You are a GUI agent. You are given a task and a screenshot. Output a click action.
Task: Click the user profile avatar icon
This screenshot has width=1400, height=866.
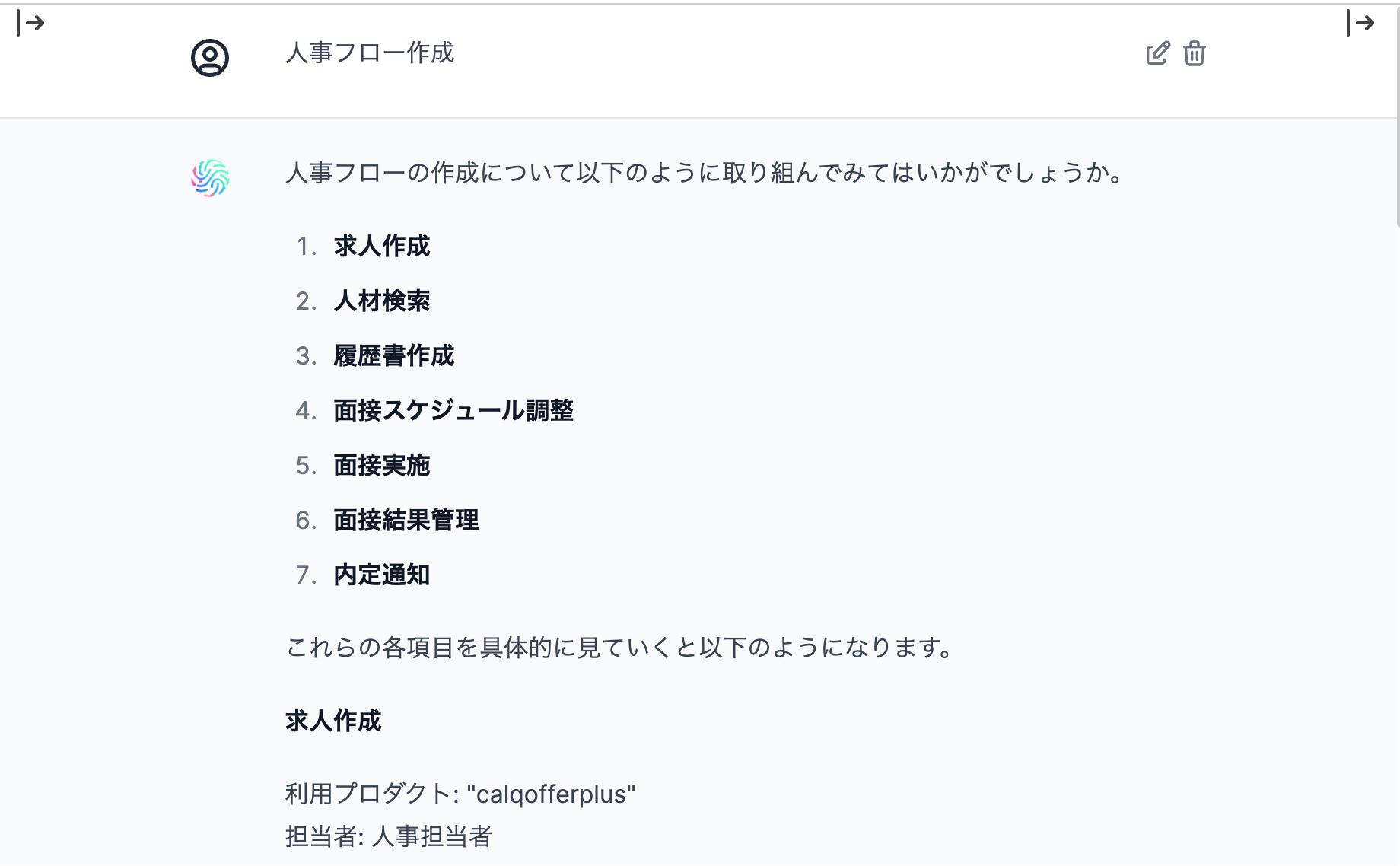pyautogui.click(x=210, y=58)
